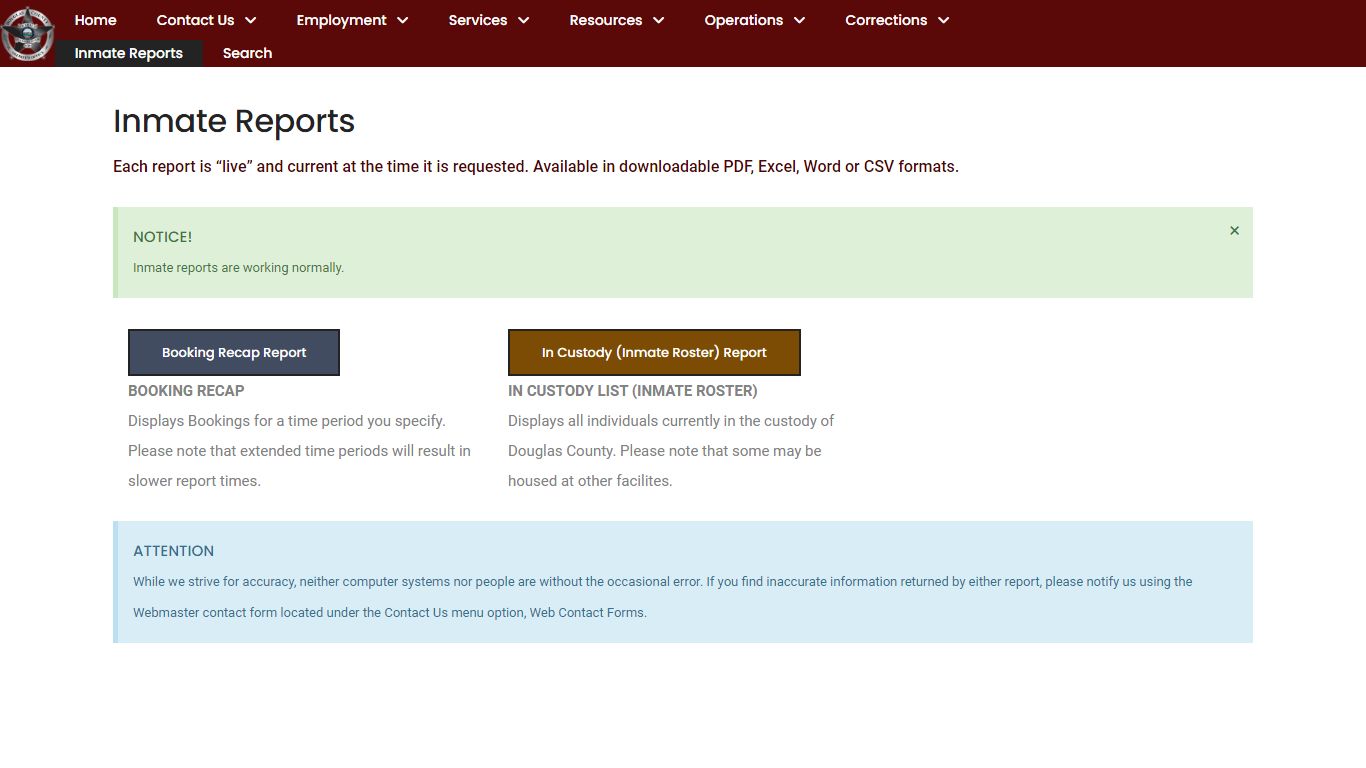The image size is (1366, 768).
Task: Open the Services dropdown arrow
Action: (x=523, y=20)
